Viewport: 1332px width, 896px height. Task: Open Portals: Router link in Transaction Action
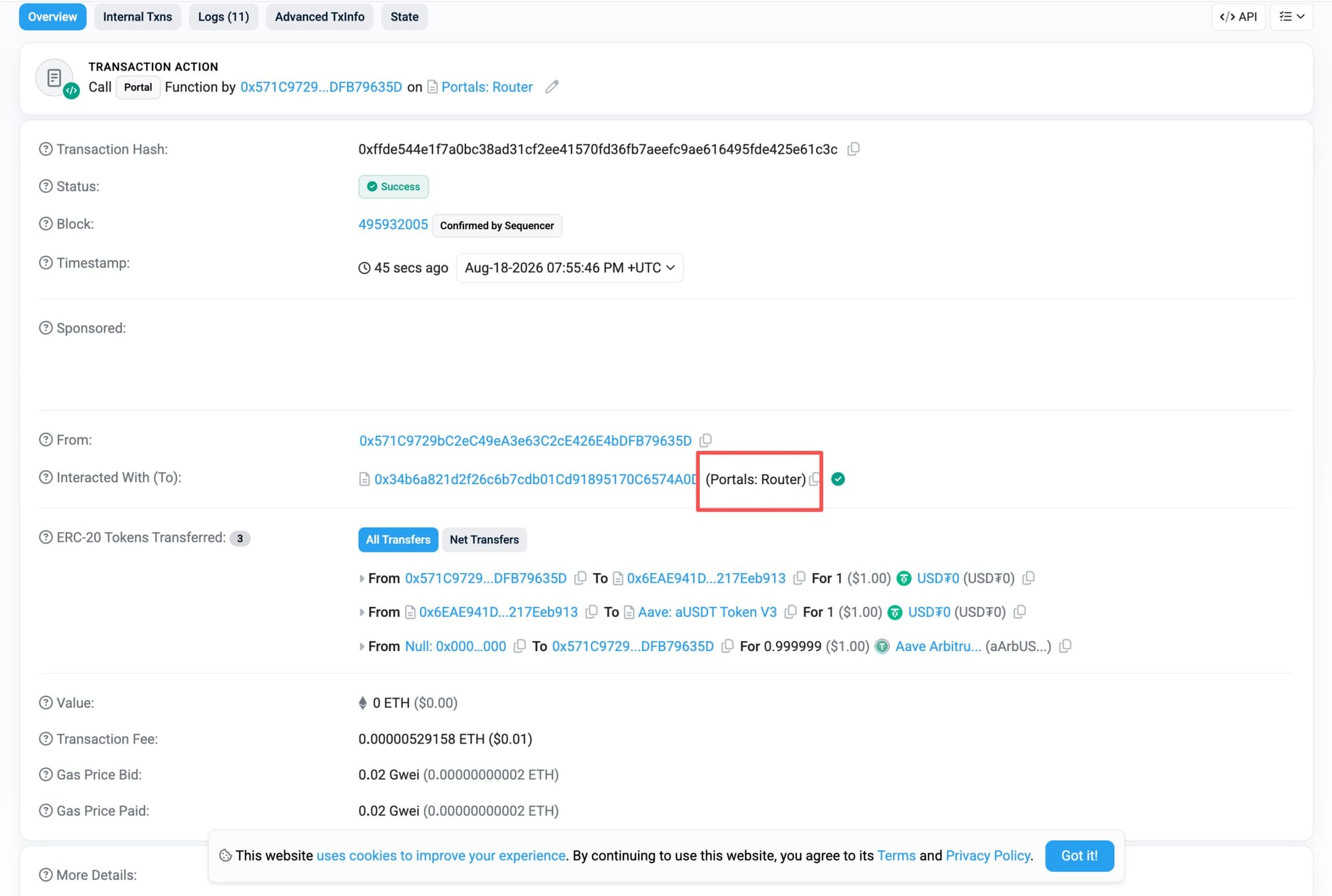point(487,87)
